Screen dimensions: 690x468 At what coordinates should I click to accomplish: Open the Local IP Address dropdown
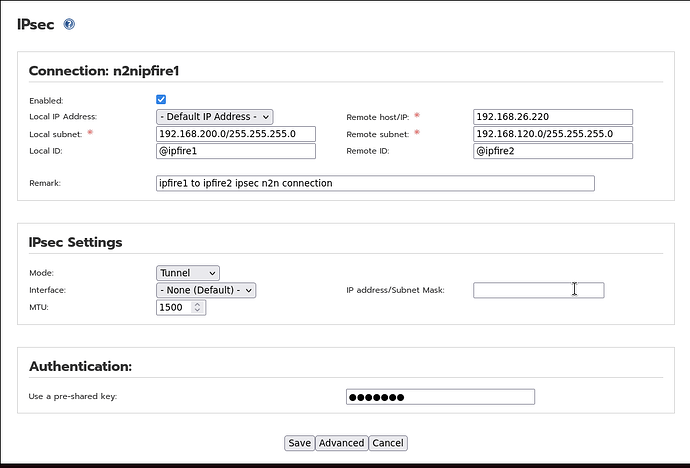click(x=215, y=117)
